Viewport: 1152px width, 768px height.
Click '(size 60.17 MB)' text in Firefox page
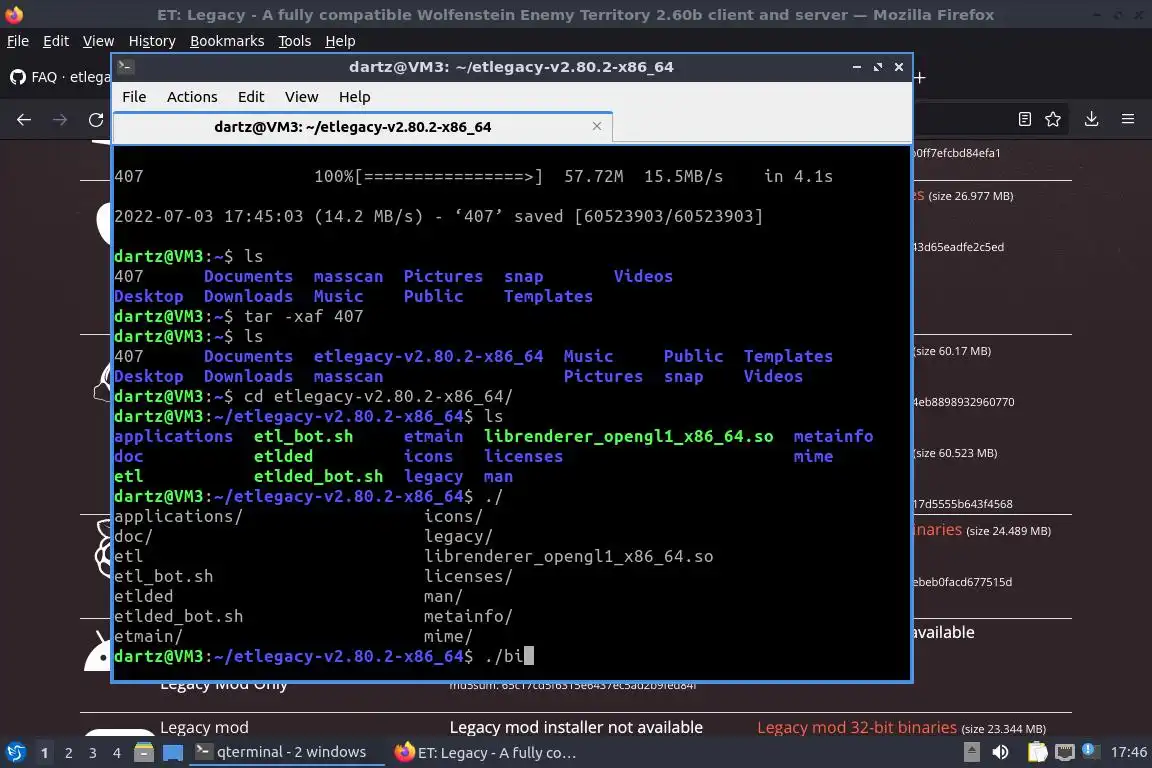tap(953, 351)
